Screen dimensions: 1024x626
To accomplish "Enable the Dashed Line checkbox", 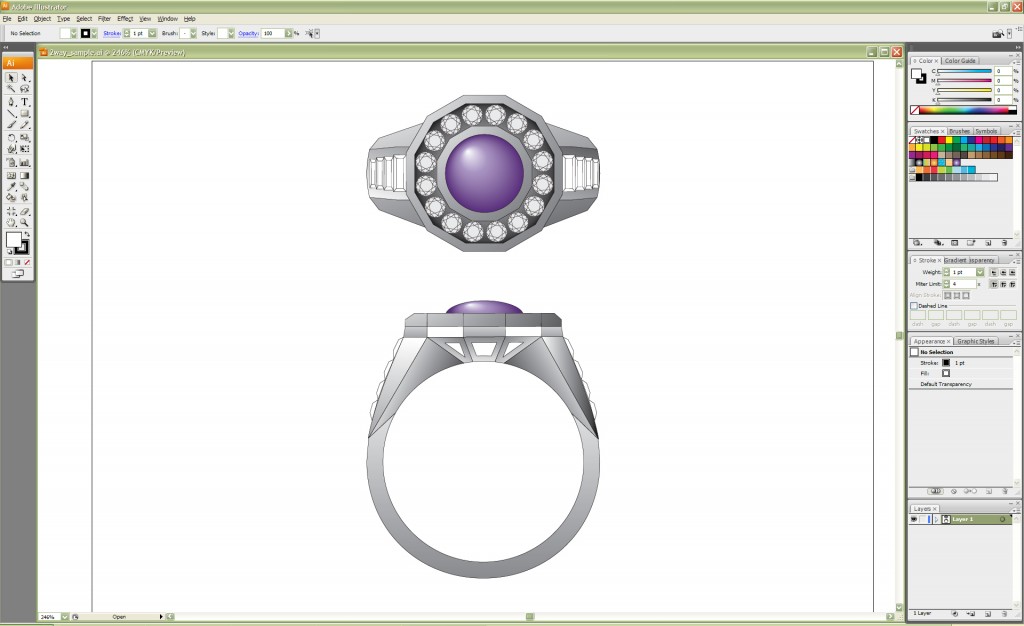I will tap(914, 306).
